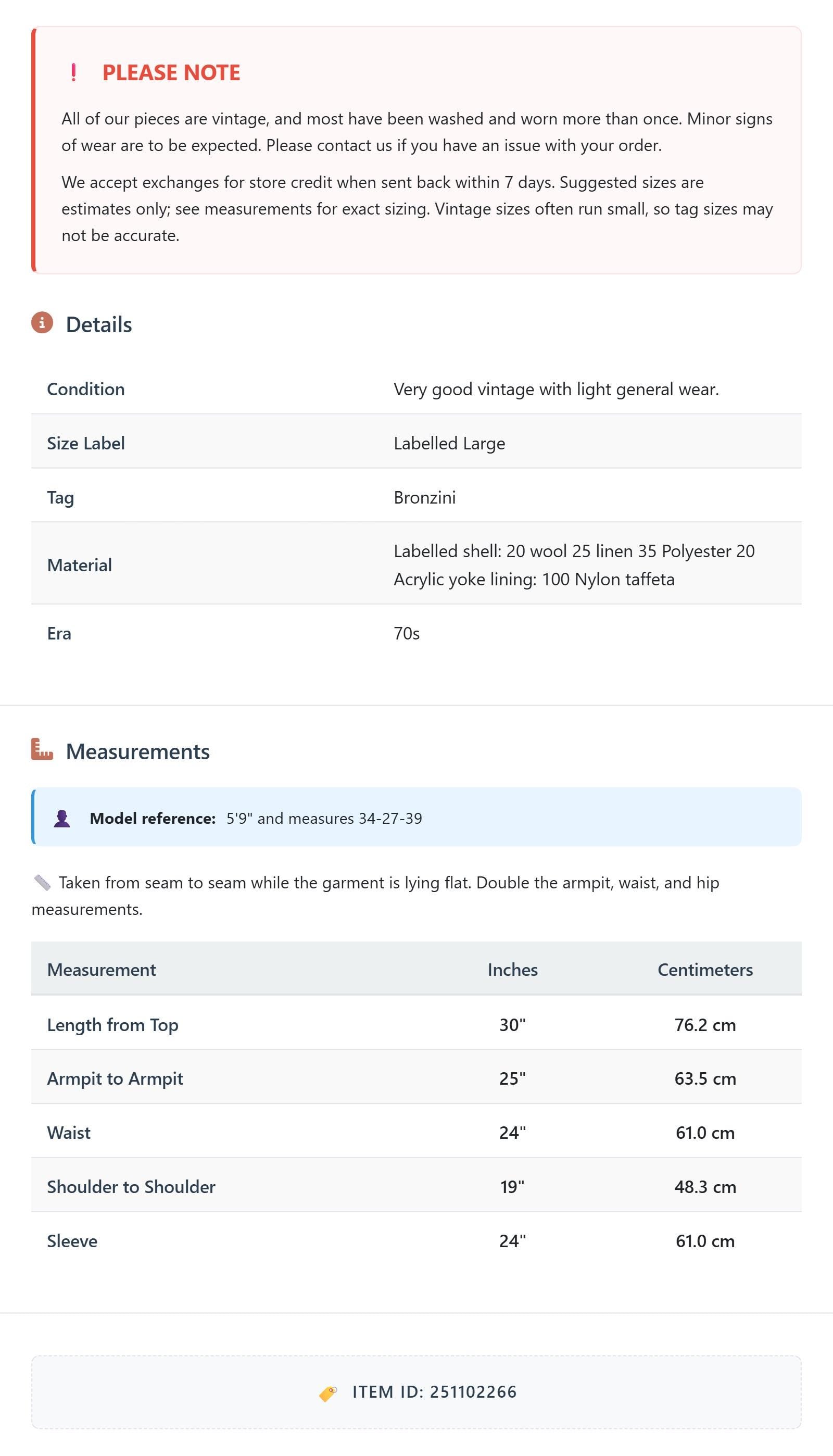Click the yellow price tag icon
The width and height of the screenshot is (833, 1456).
[x=328, y=1394]
